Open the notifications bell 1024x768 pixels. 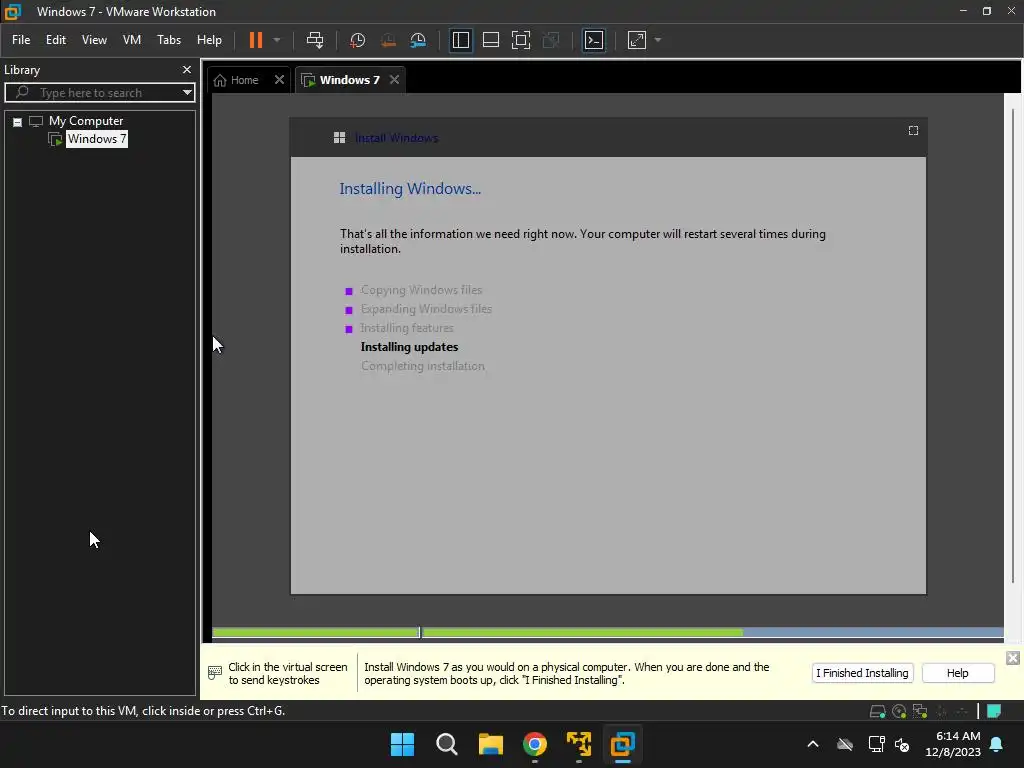click(997, 744)
